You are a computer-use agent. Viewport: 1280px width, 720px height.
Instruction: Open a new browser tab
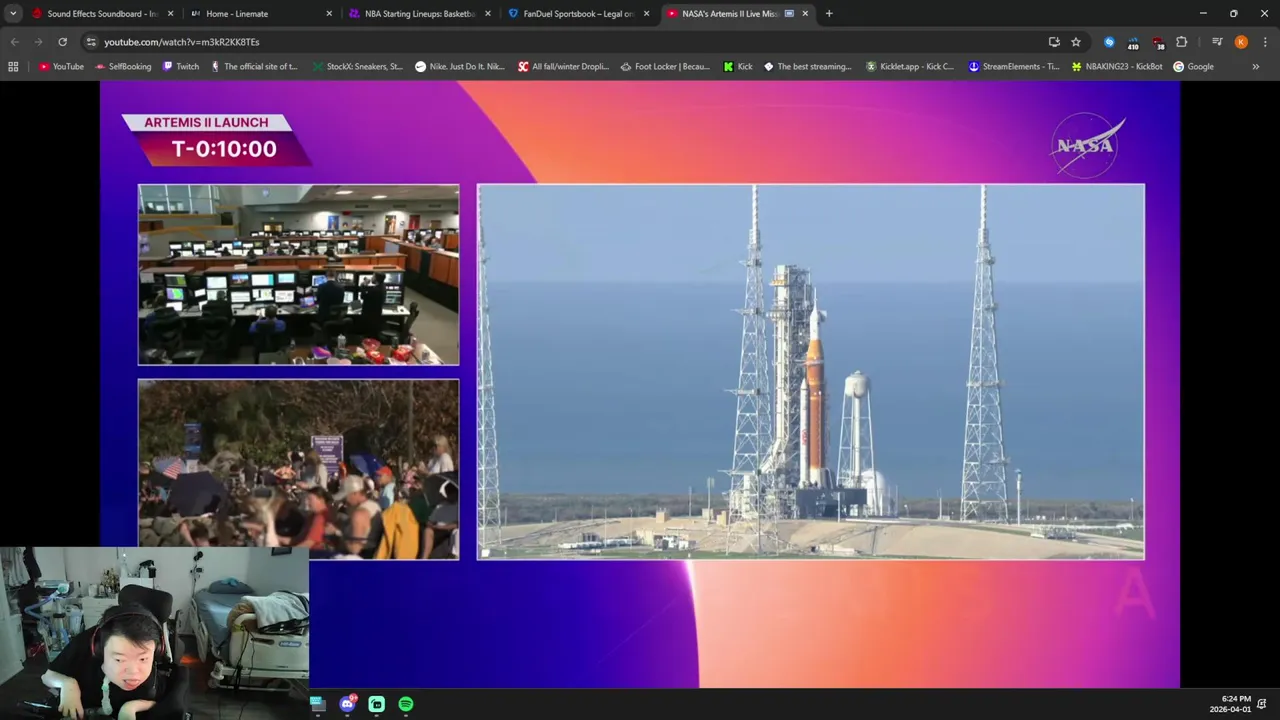[829, 14]
